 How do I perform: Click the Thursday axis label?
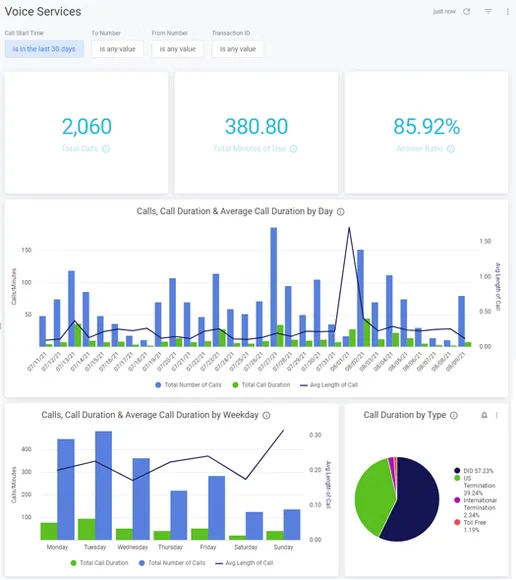[171, 547]
